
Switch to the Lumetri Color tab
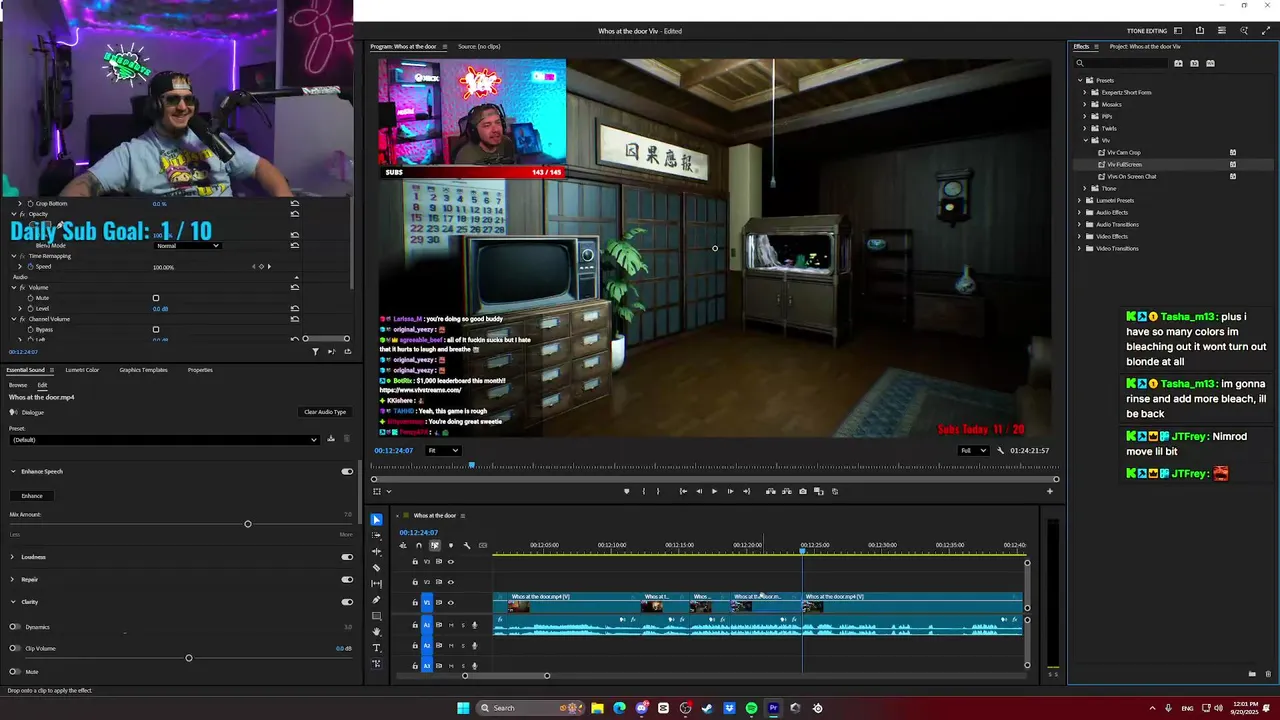tap(82, 370)
